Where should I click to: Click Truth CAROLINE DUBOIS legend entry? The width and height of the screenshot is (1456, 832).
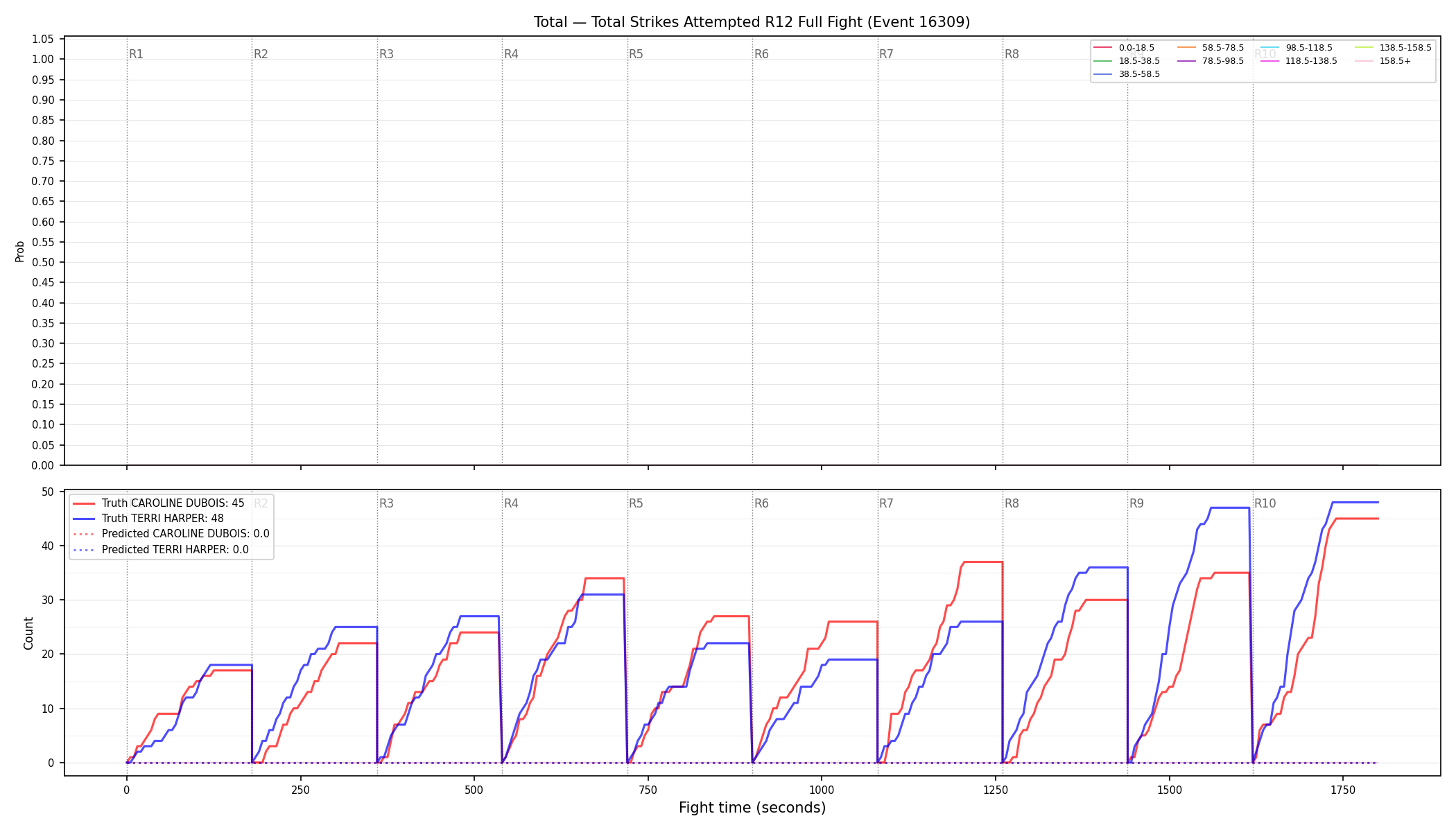coord(158,503)
